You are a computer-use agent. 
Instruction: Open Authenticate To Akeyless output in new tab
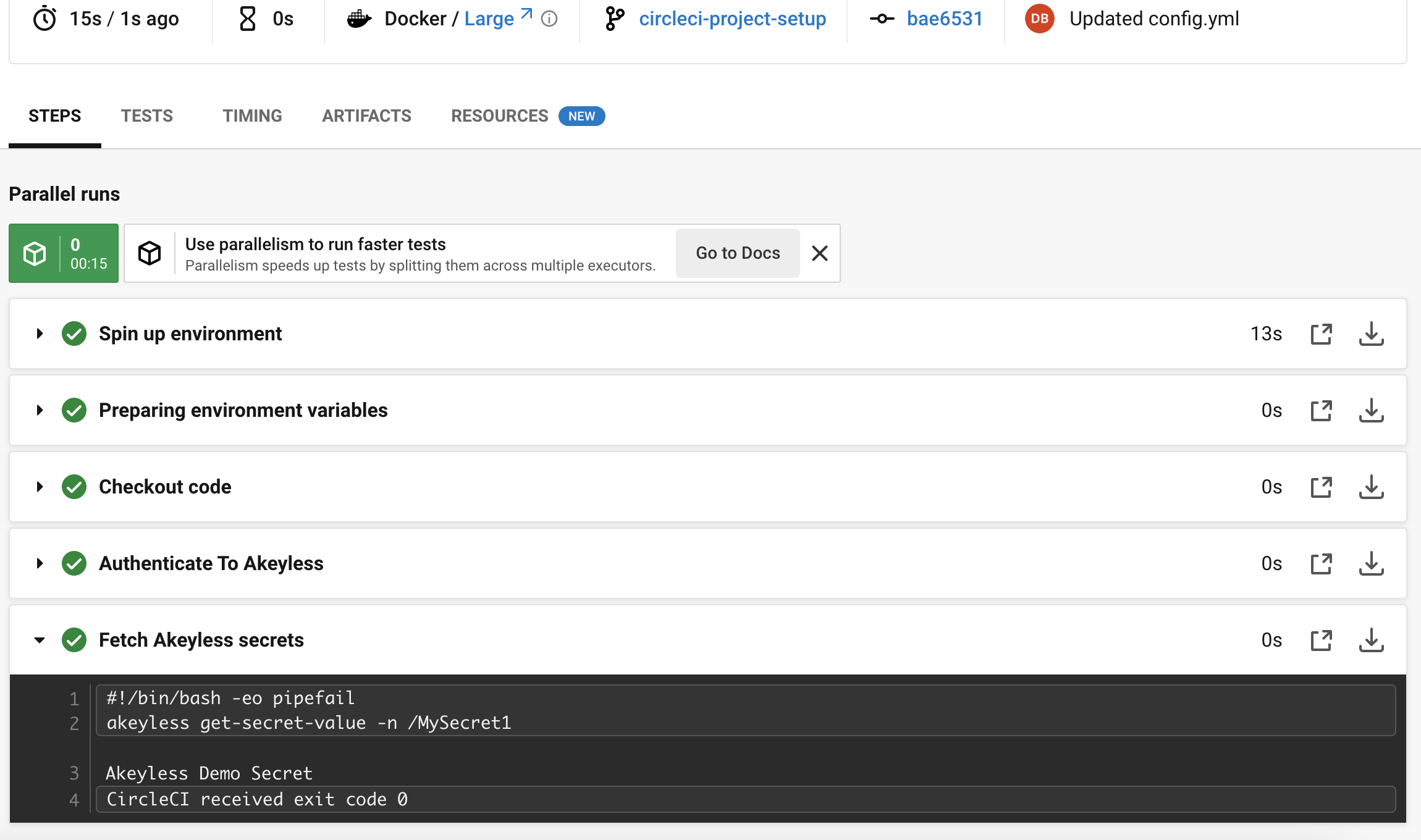pyautogui.click(x=1322, y=563)
